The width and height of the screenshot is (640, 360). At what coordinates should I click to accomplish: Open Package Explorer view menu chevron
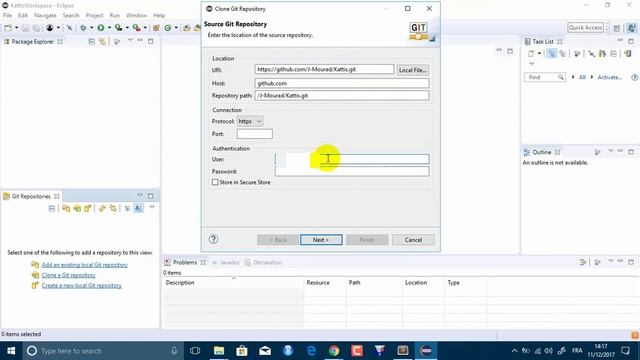pos(130,41)
